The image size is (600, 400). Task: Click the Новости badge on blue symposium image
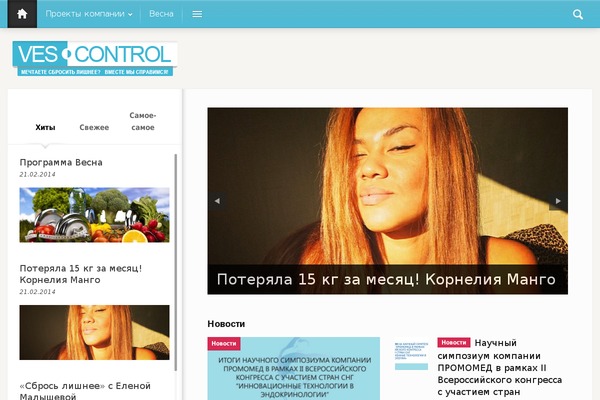(x=224, y=344)
